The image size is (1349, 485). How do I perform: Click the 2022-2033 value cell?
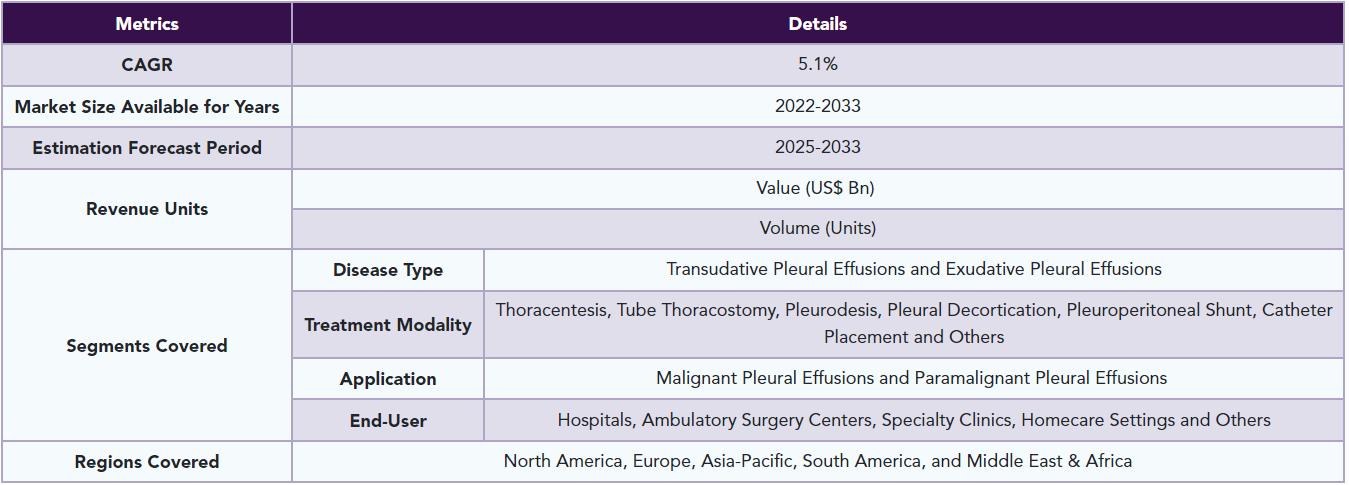pyautogui.click(x=817, y=106)
